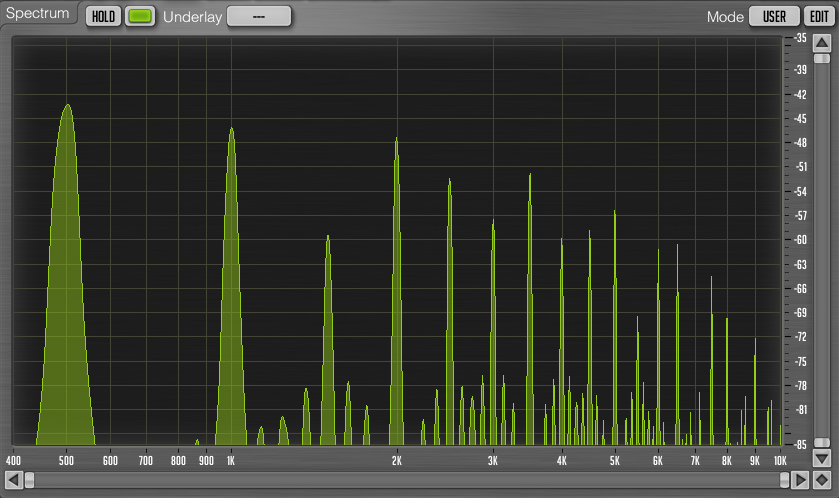Image resolution: width=839 pixels, height=498 pixels.
Task: Click the Spectrum panel title
Action: [x=38, y=14]
